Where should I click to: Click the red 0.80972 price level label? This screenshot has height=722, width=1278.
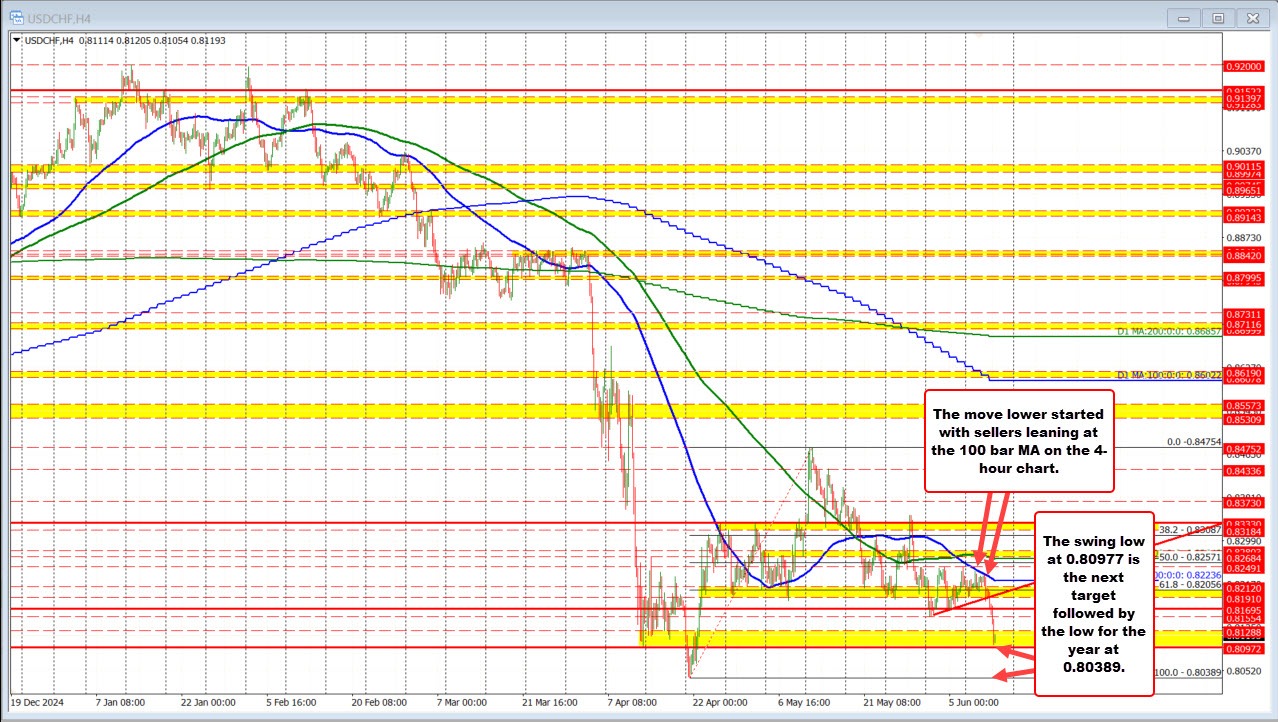1243,648
